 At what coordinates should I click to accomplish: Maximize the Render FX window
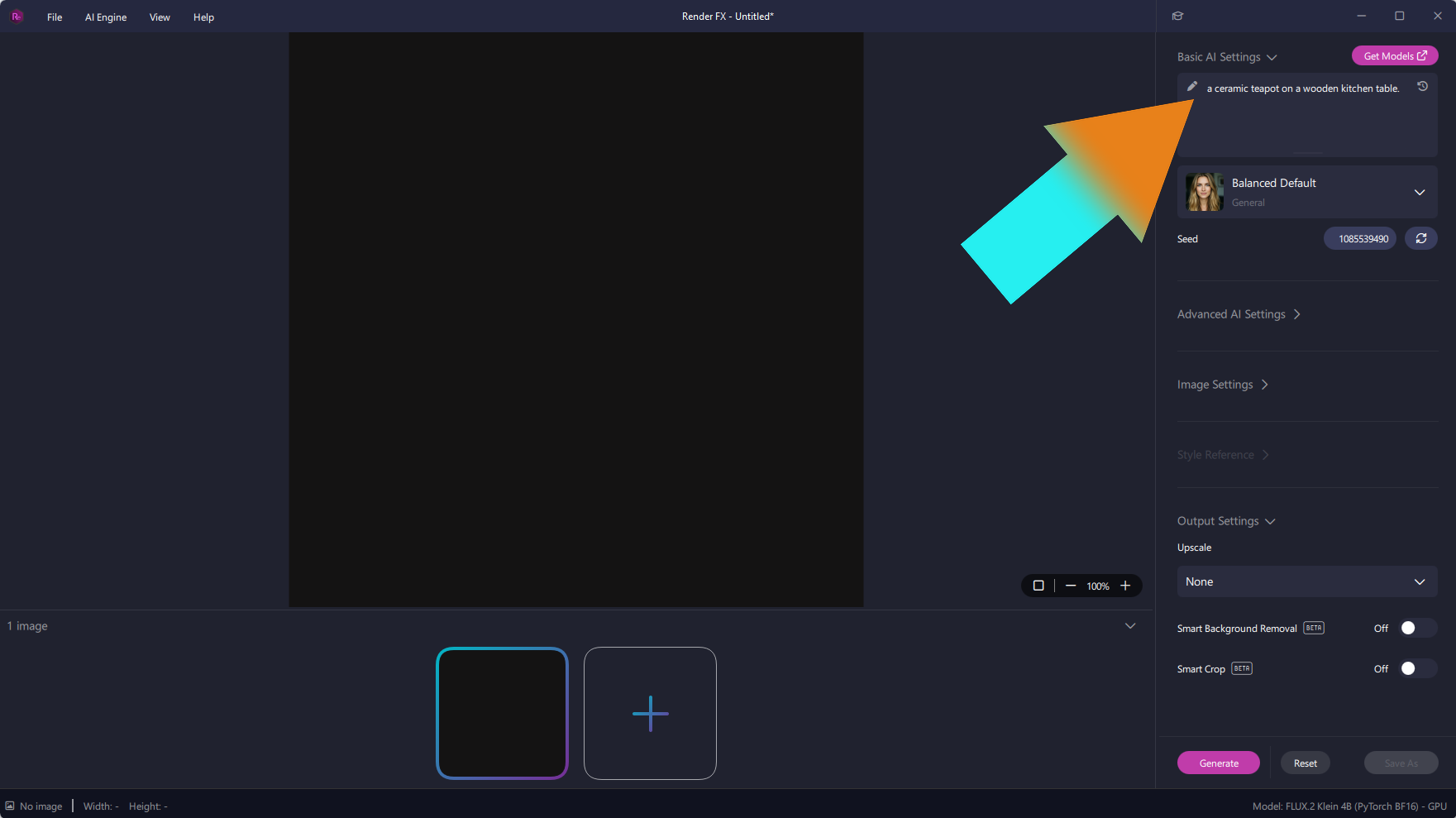(1400, 16)
